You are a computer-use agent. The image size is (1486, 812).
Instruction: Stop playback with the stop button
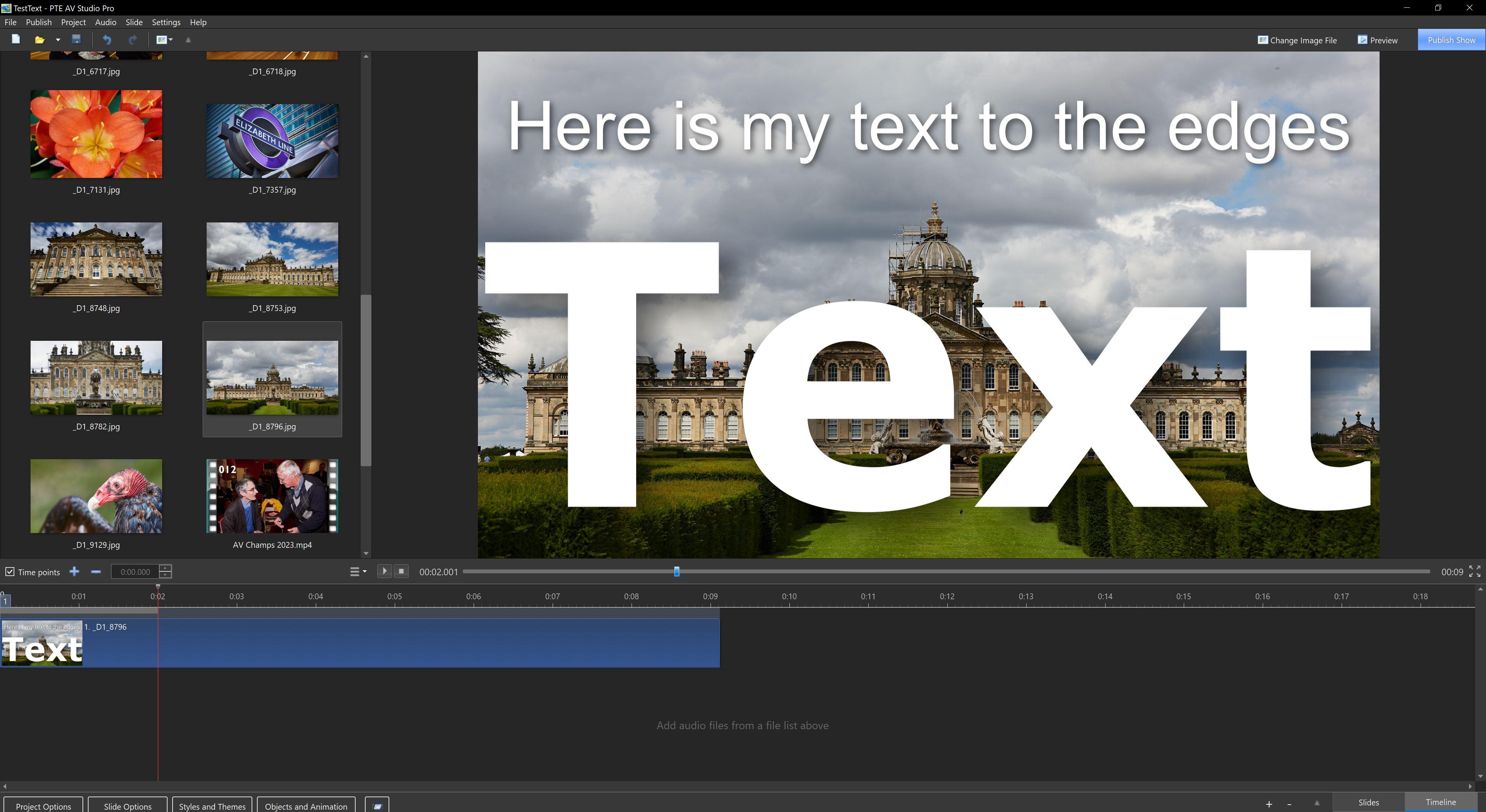(x=402, y=571)
